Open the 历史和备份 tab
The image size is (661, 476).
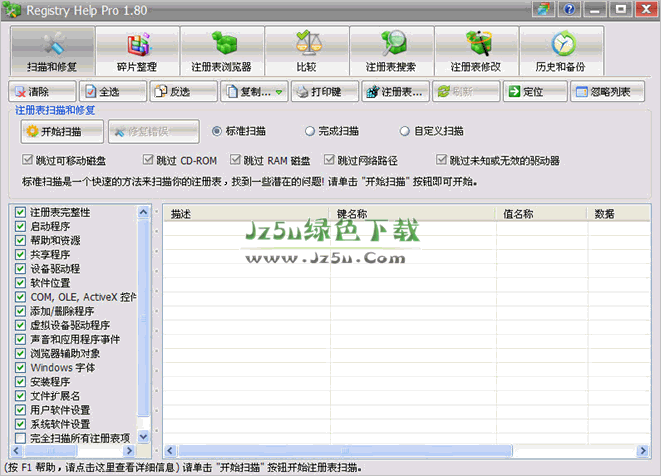562,51
